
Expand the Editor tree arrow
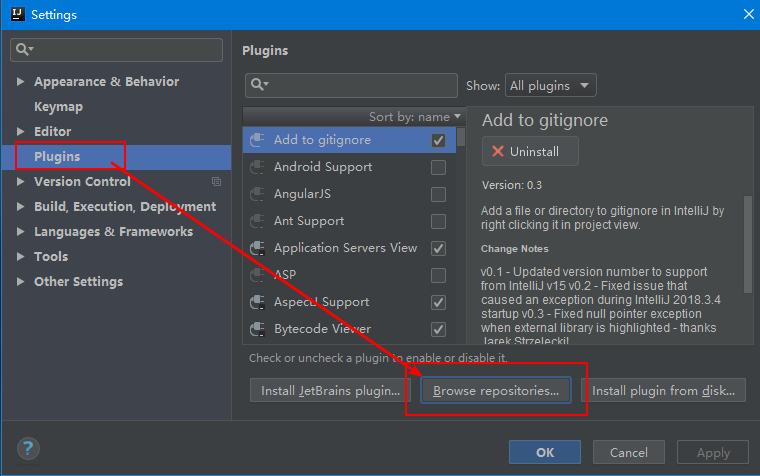[20, 131]
